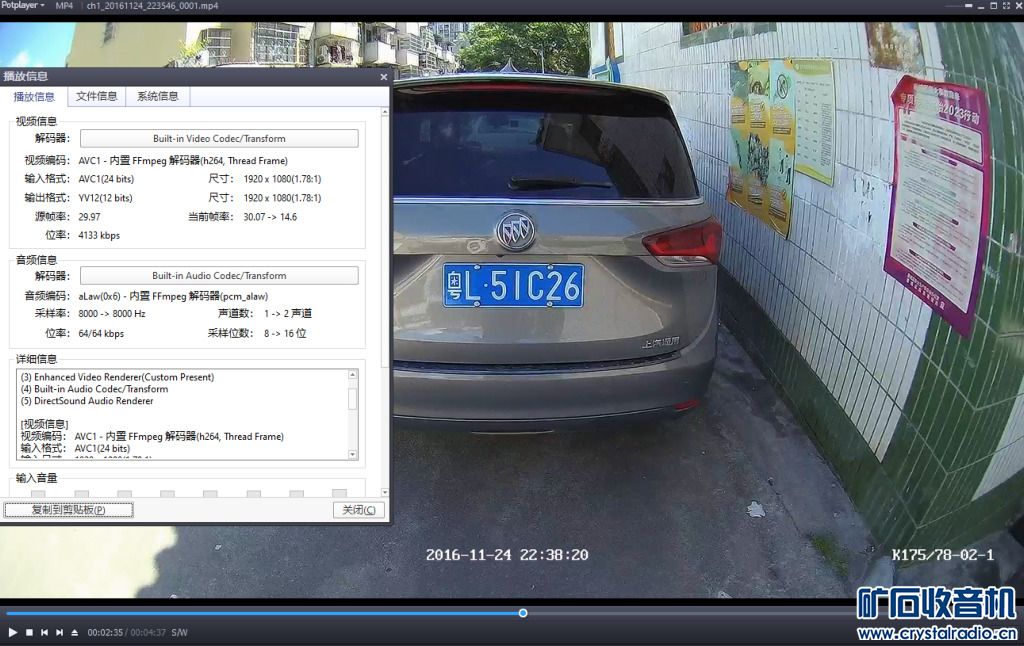Open the Potplayer main menu dropdown
This screenshot has width=1024, height=646.
[x=23, y=6]
